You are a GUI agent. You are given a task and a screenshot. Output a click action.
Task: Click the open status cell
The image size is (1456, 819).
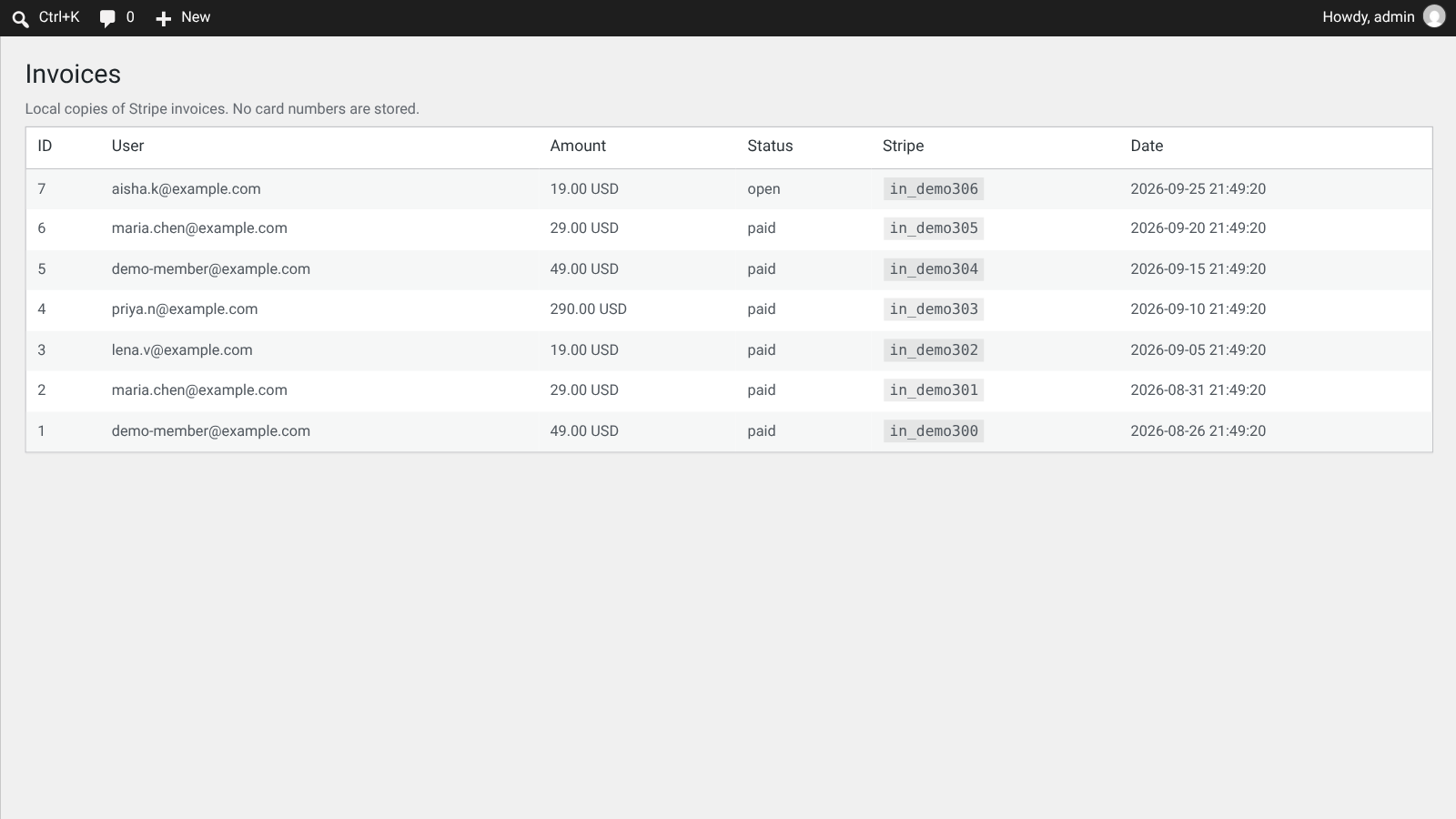pos(763,189)
